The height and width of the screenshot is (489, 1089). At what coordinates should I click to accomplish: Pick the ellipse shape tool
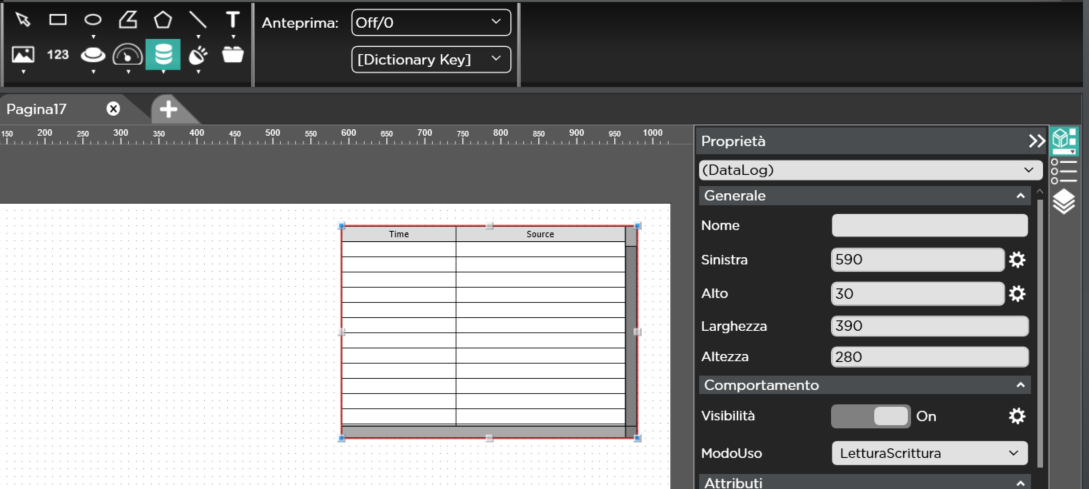(93, 19)
